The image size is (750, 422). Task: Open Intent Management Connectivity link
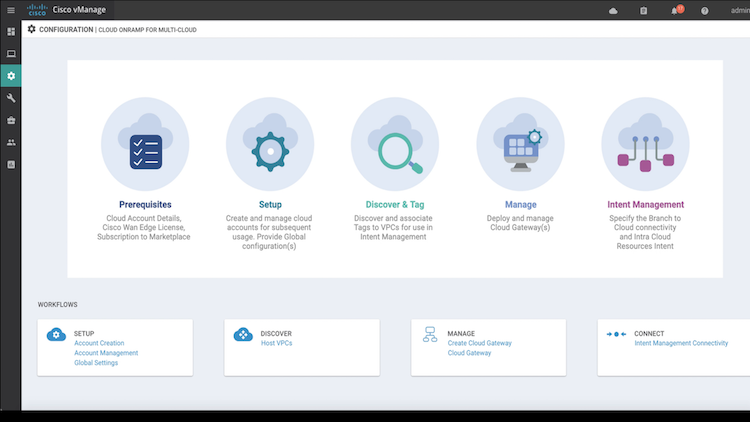[681, 343]
